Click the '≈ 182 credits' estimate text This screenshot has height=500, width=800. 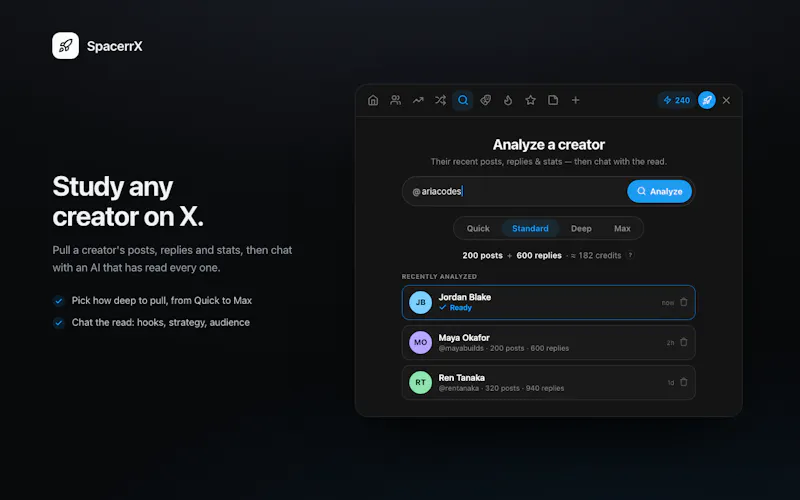[596, 255]
